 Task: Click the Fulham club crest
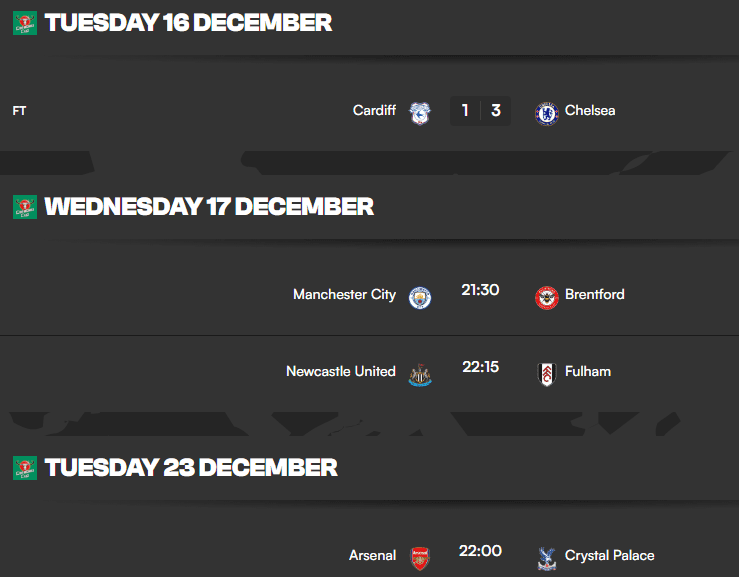546,374
